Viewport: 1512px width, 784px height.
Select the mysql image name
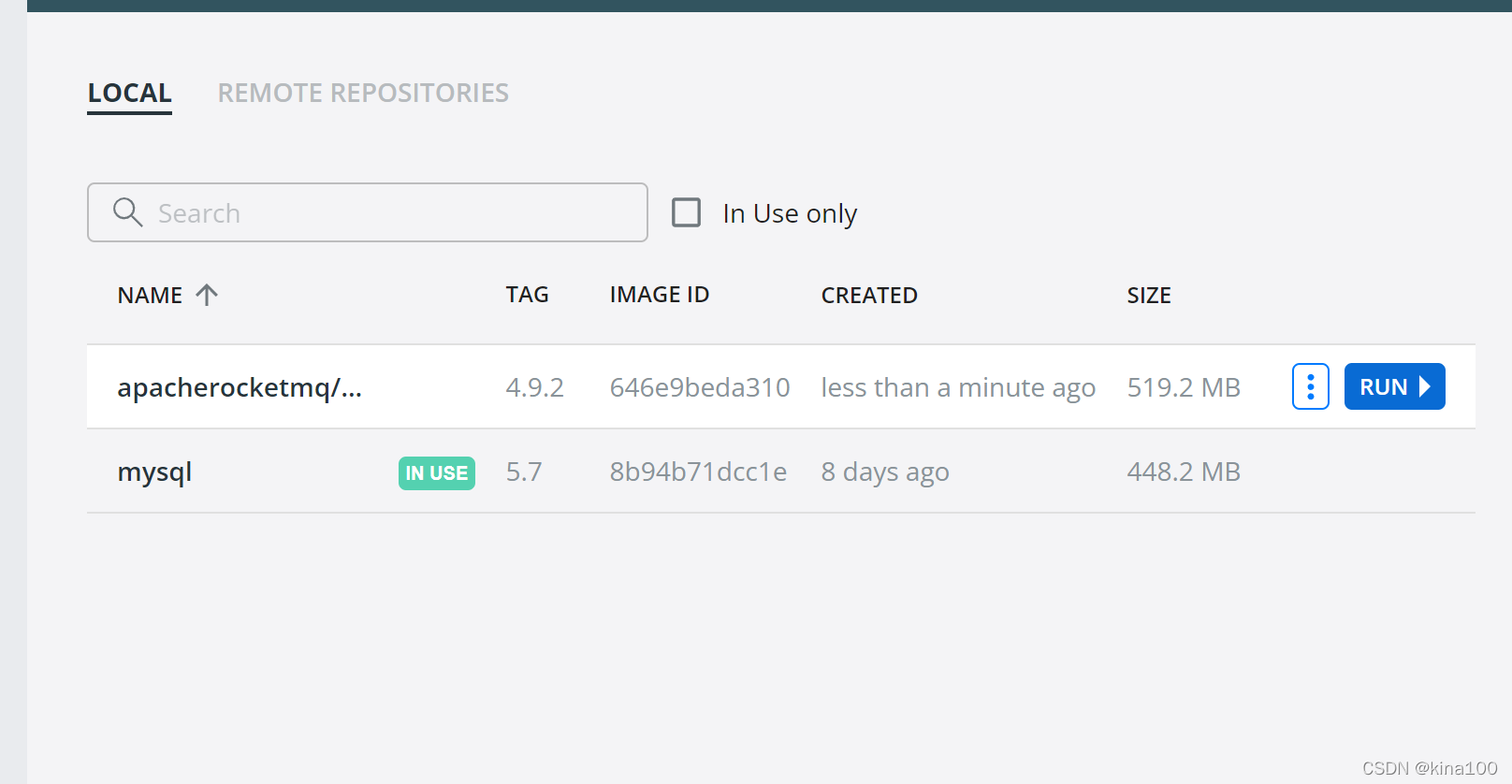coord(154,472)
